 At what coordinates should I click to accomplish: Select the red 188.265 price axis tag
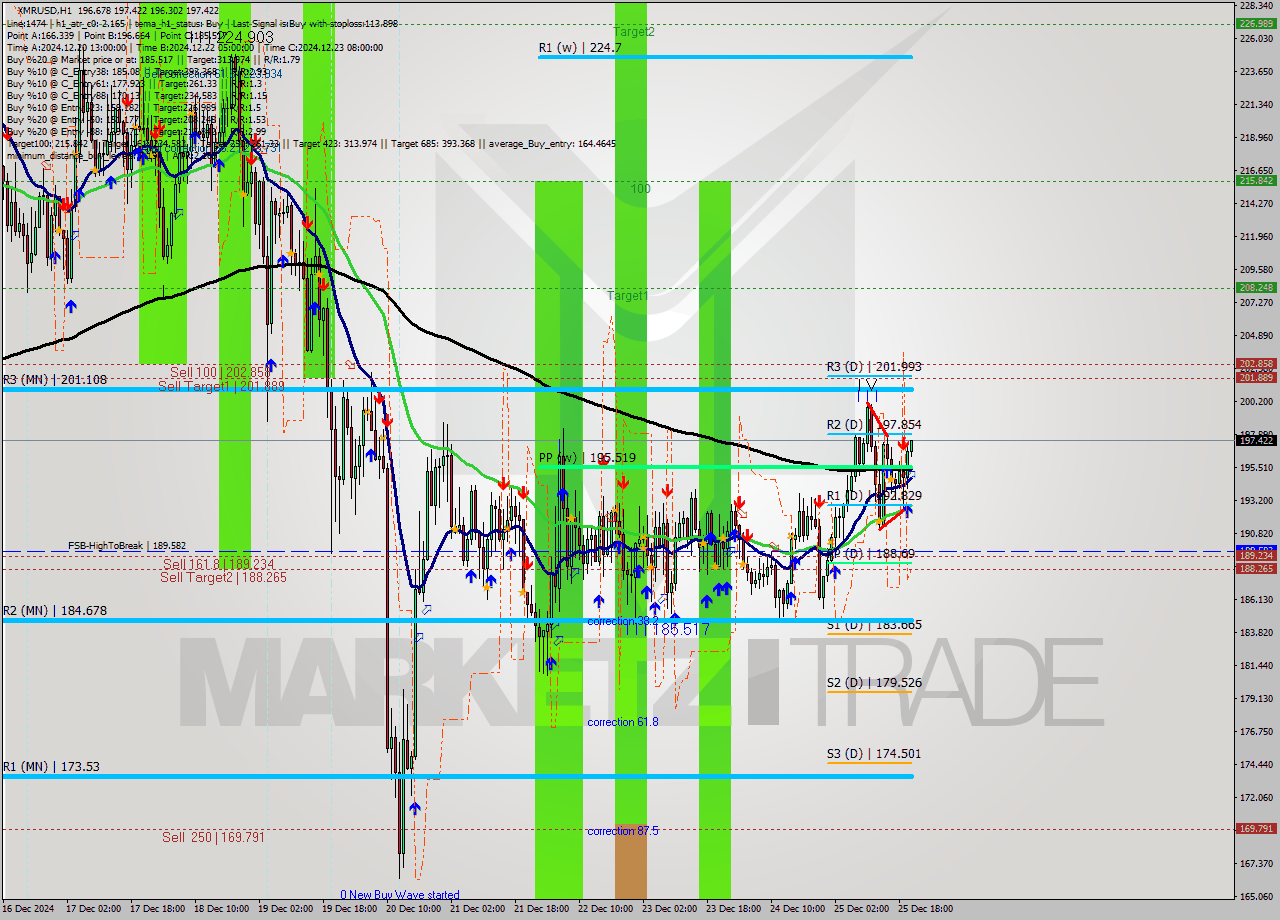1256,569
